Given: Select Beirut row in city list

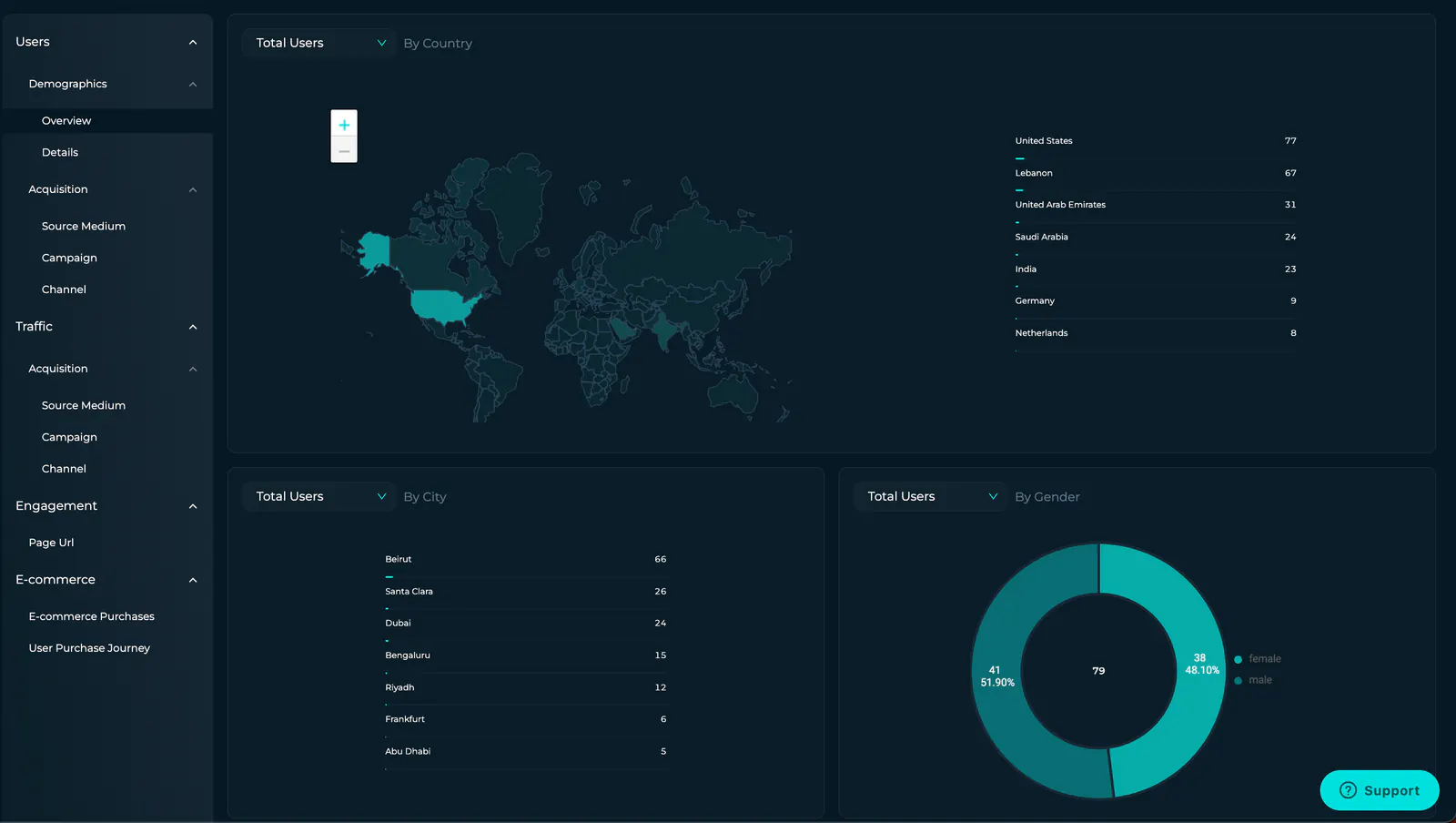Looking at the screenshot, I should pos(526,560).
